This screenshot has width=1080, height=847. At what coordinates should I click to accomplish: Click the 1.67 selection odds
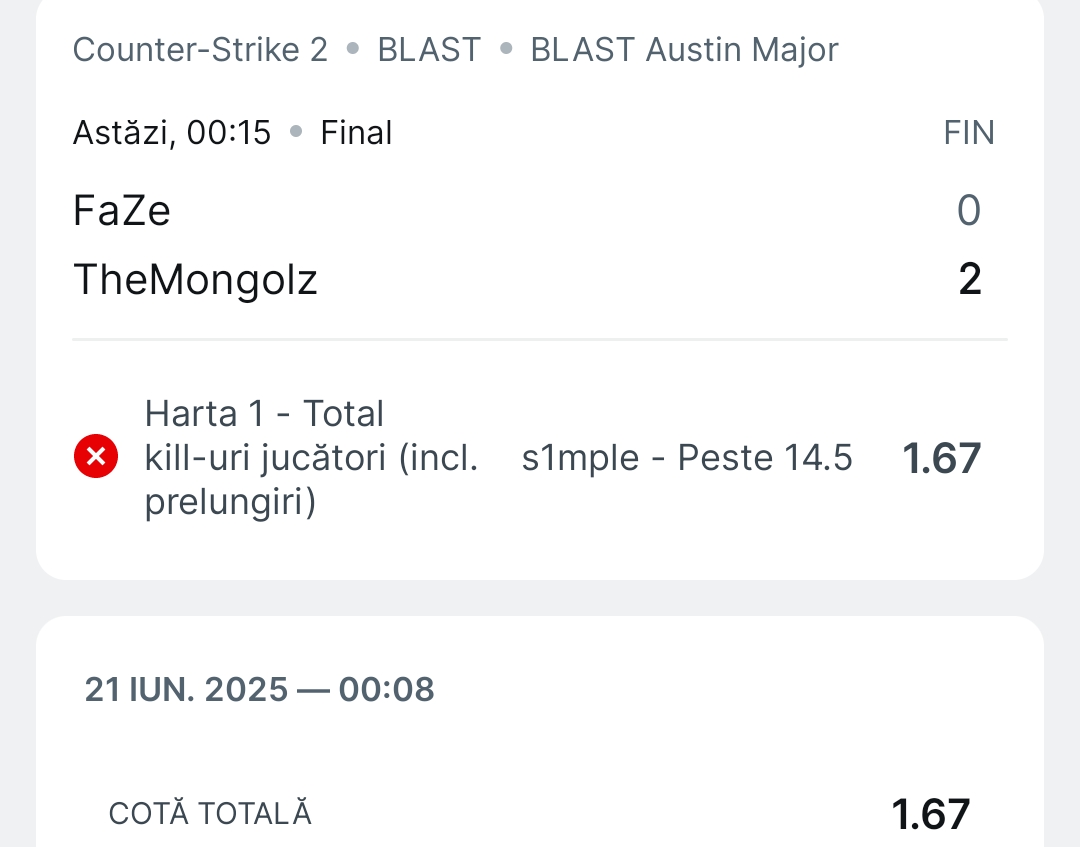942,458
